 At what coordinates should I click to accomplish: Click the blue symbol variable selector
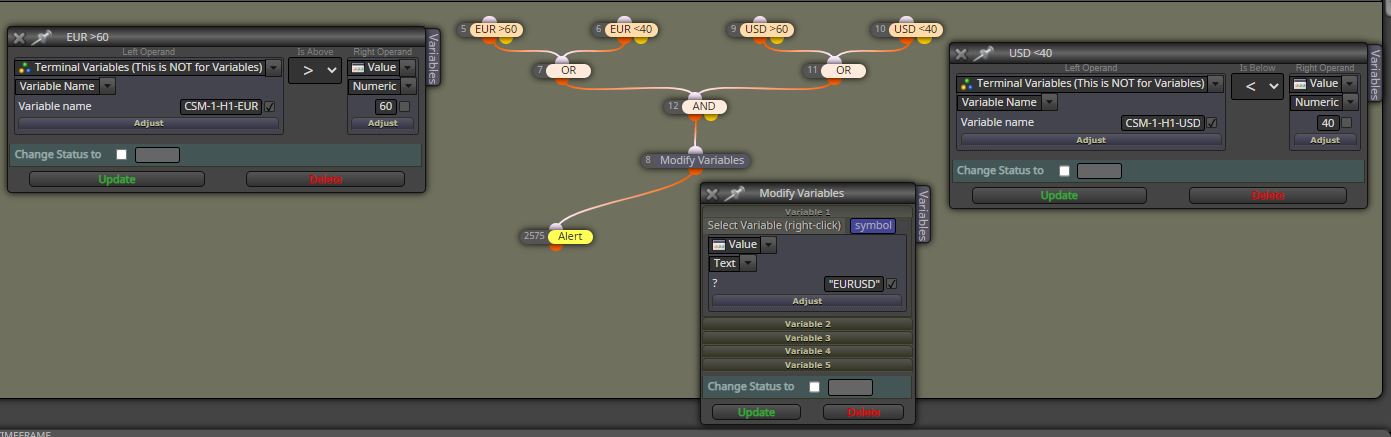tap(873, 226)
